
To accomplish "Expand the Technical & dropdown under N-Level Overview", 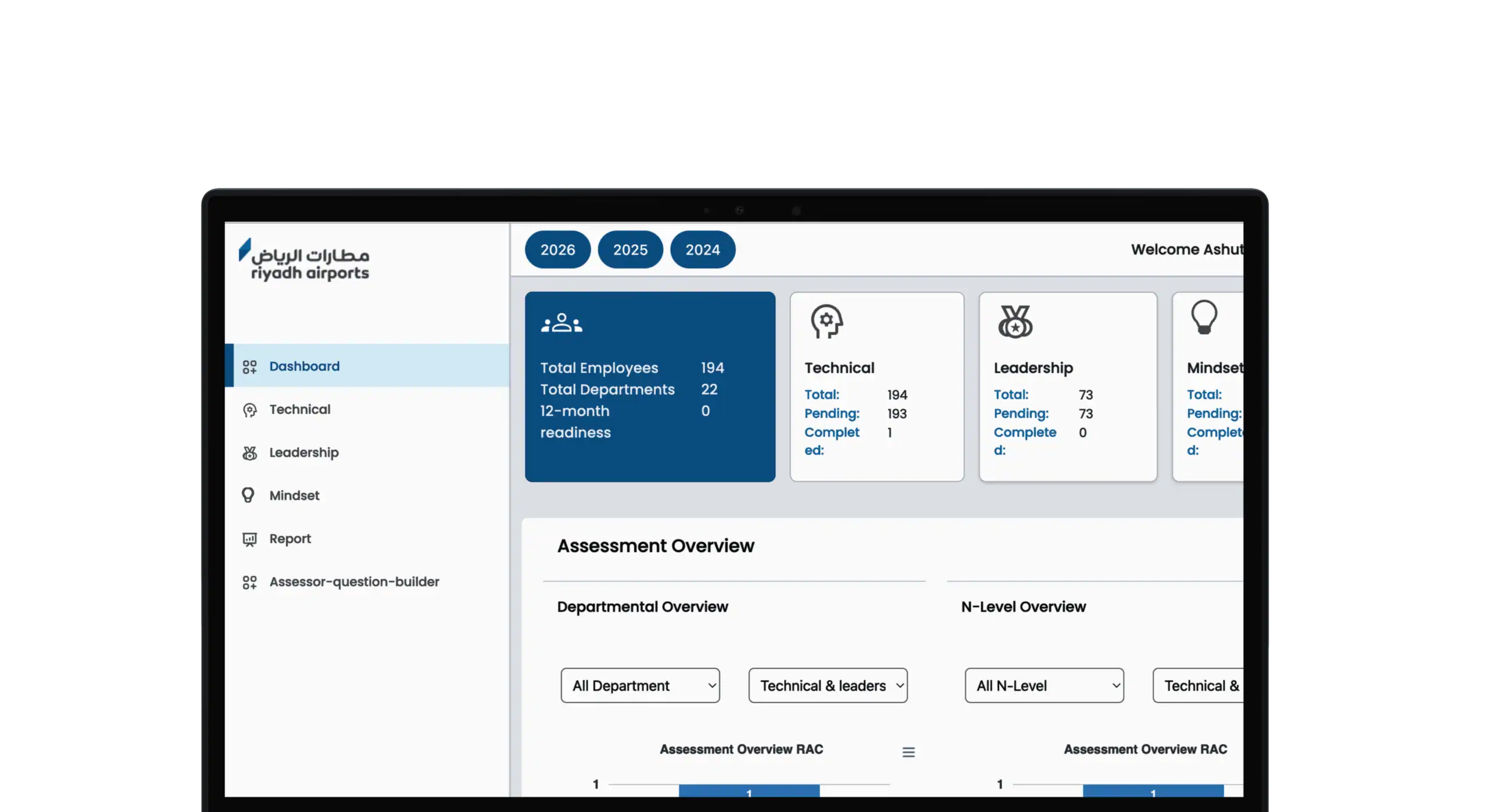I will (x=1198, y=685).
